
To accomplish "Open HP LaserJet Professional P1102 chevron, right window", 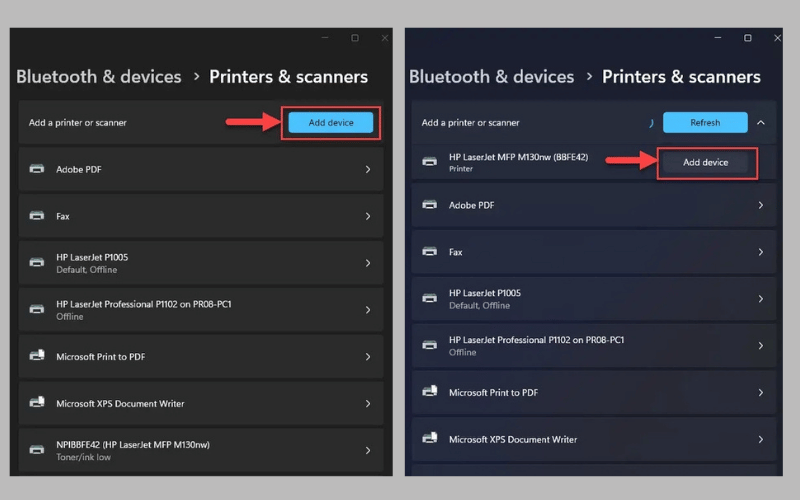I will pos(761,345).
